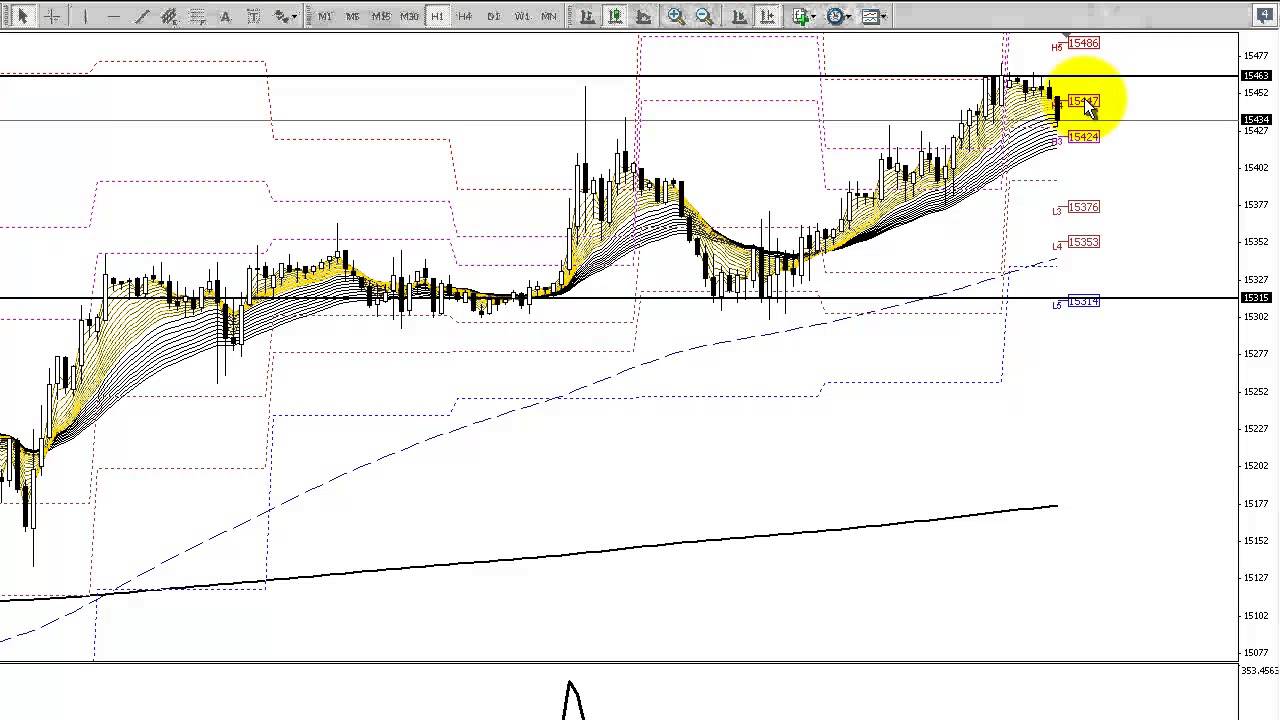Click the 15376 pivot level label

pyautogui.click(x=1083, y=207)
